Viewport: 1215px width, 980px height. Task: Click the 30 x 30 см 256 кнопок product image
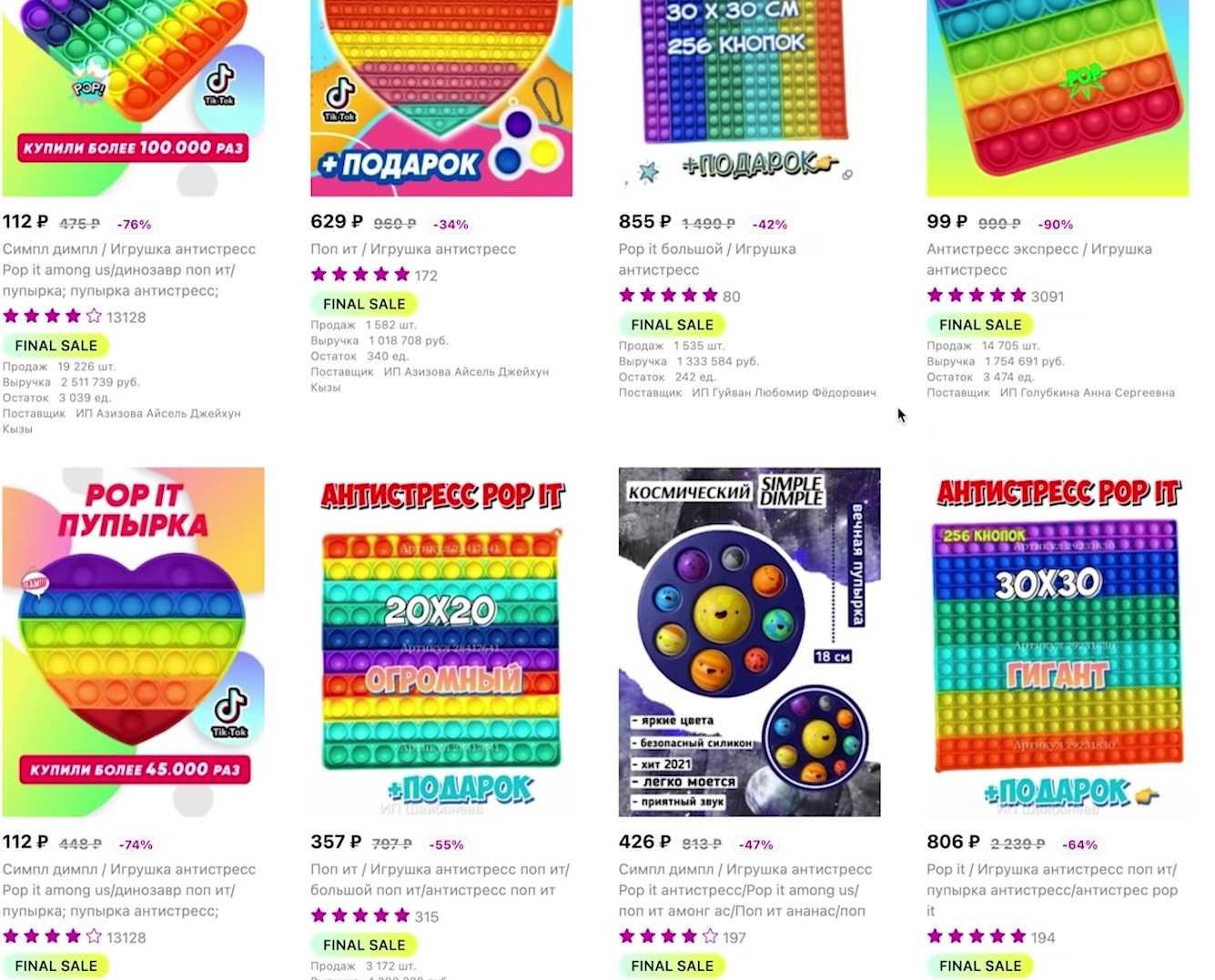749,97
